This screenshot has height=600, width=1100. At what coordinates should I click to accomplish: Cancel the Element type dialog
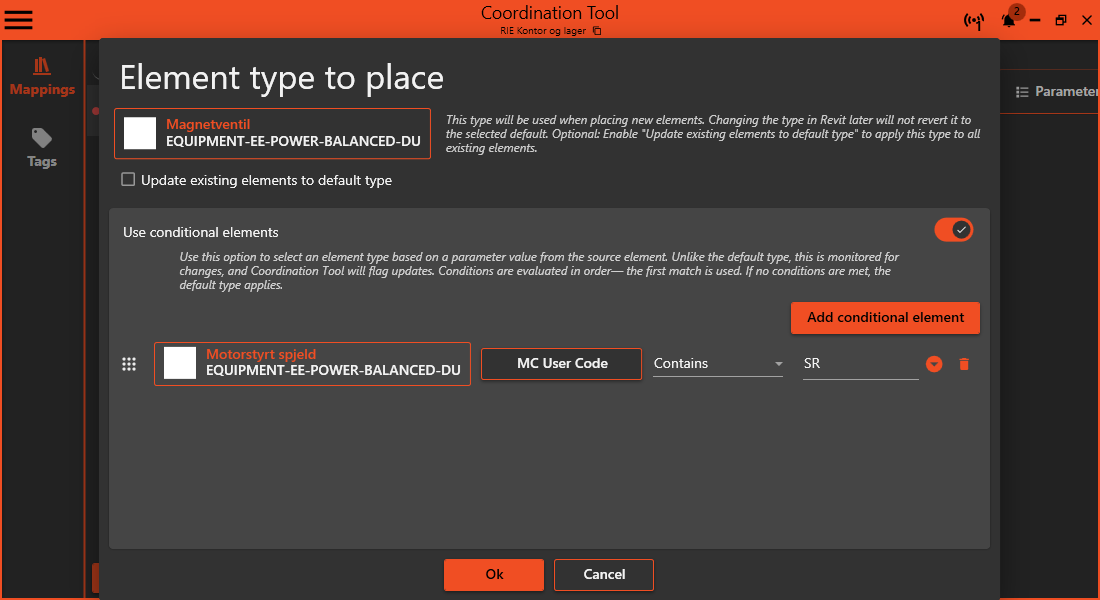coord(603,575)
